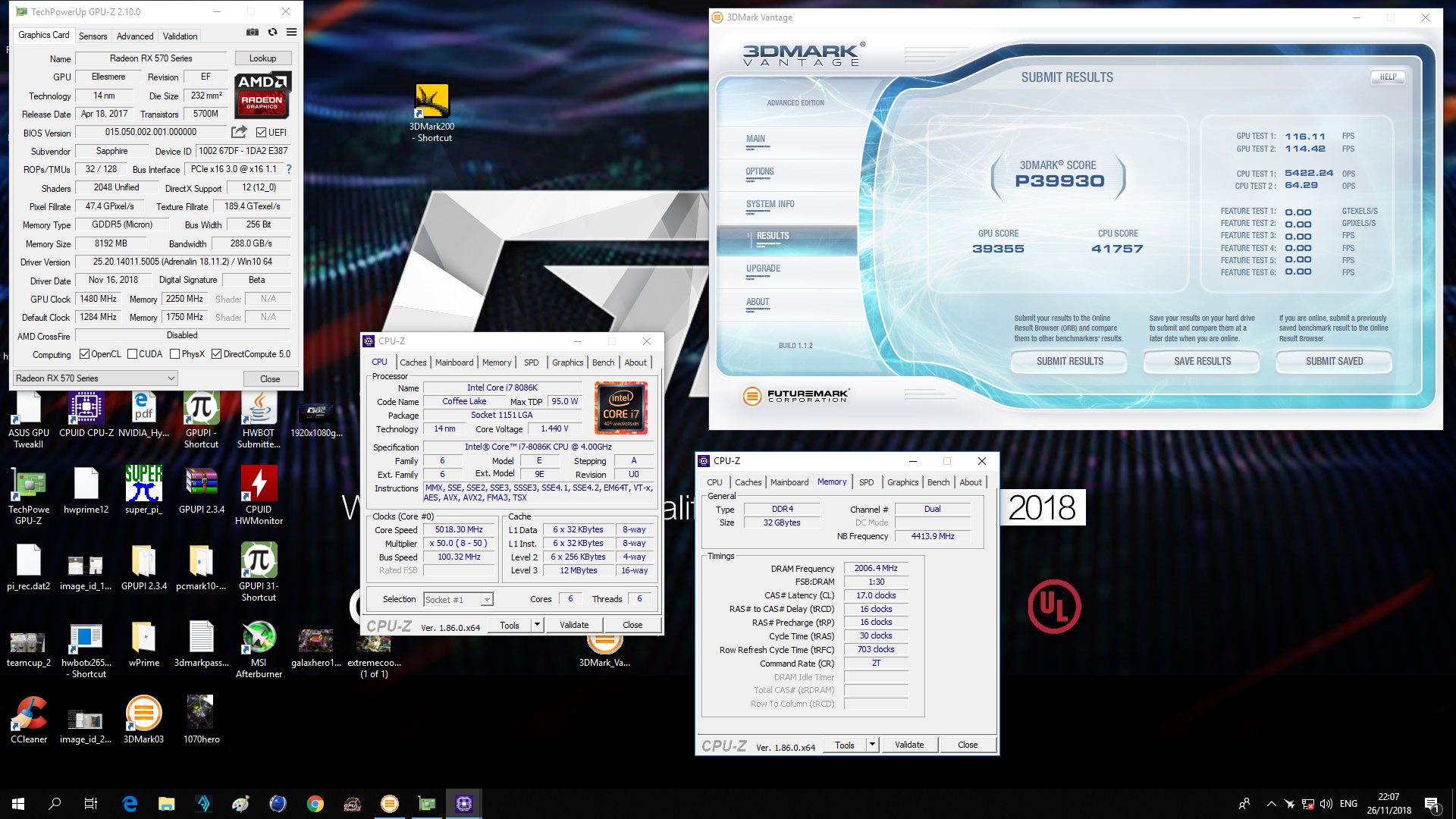This screenshot has width=1456, height=819.
Task: Toggle the OpenCL checkbox
Action: [x=84, y=354]
